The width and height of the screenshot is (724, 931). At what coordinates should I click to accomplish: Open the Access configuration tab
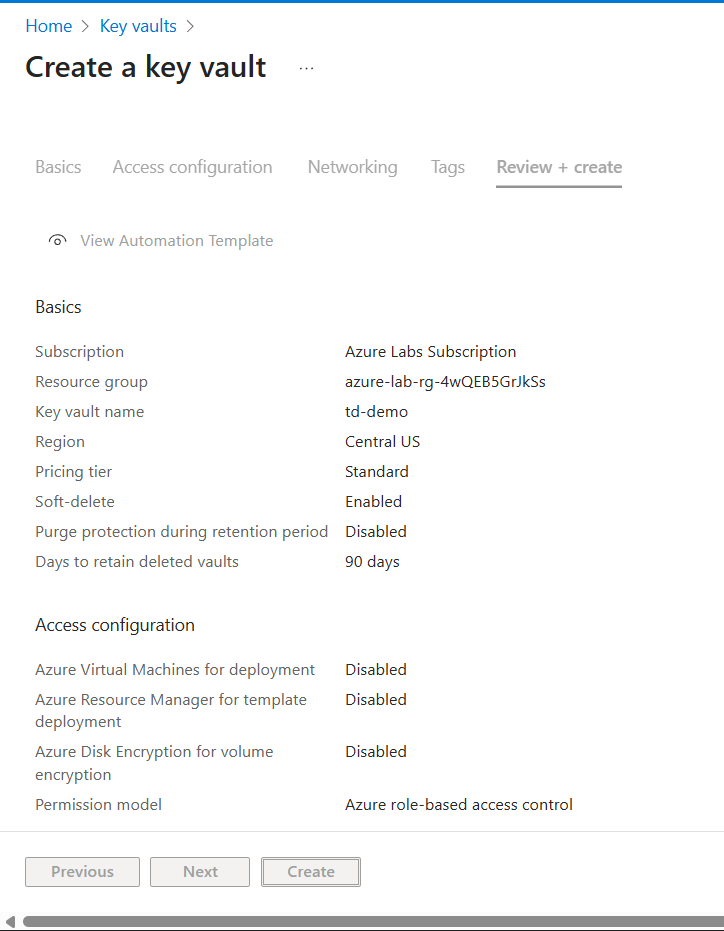pos(192,167)
